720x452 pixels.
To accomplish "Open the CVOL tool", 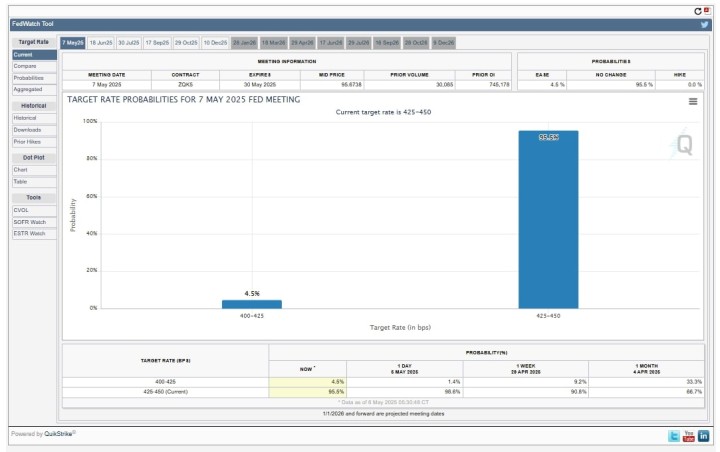I will pos(21,210).
